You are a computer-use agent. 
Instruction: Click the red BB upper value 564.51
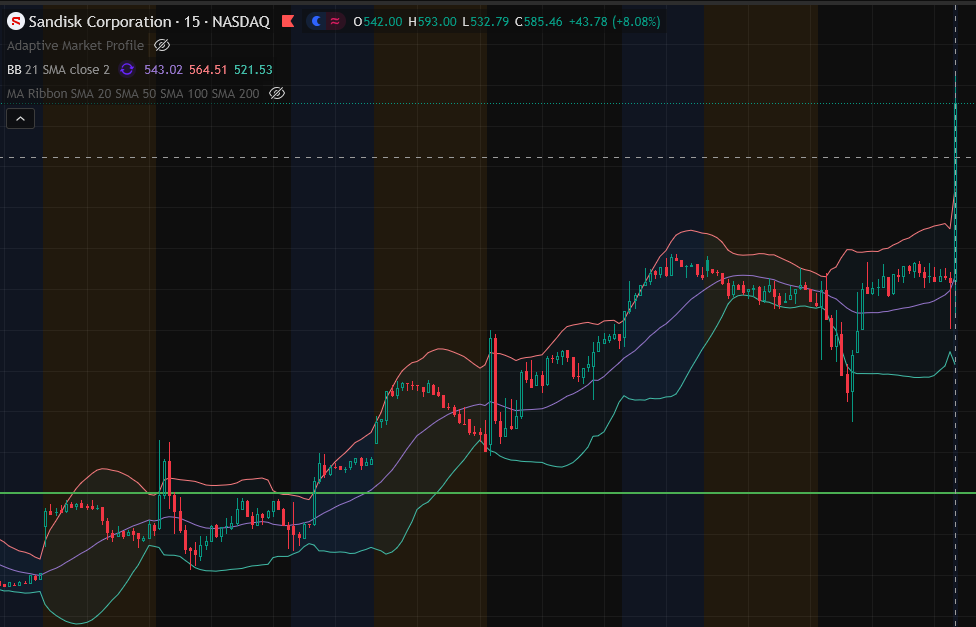click(209, 70)
